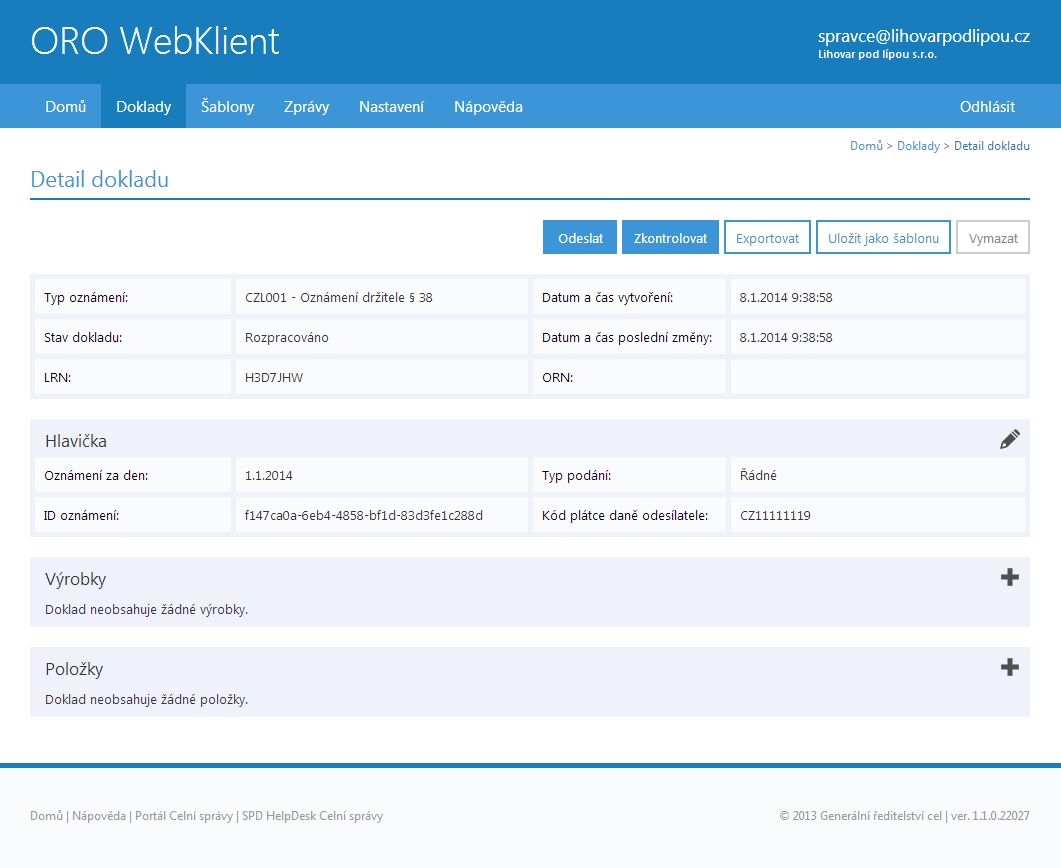Click last change datetime beside poslední změny

pos(786,338)
